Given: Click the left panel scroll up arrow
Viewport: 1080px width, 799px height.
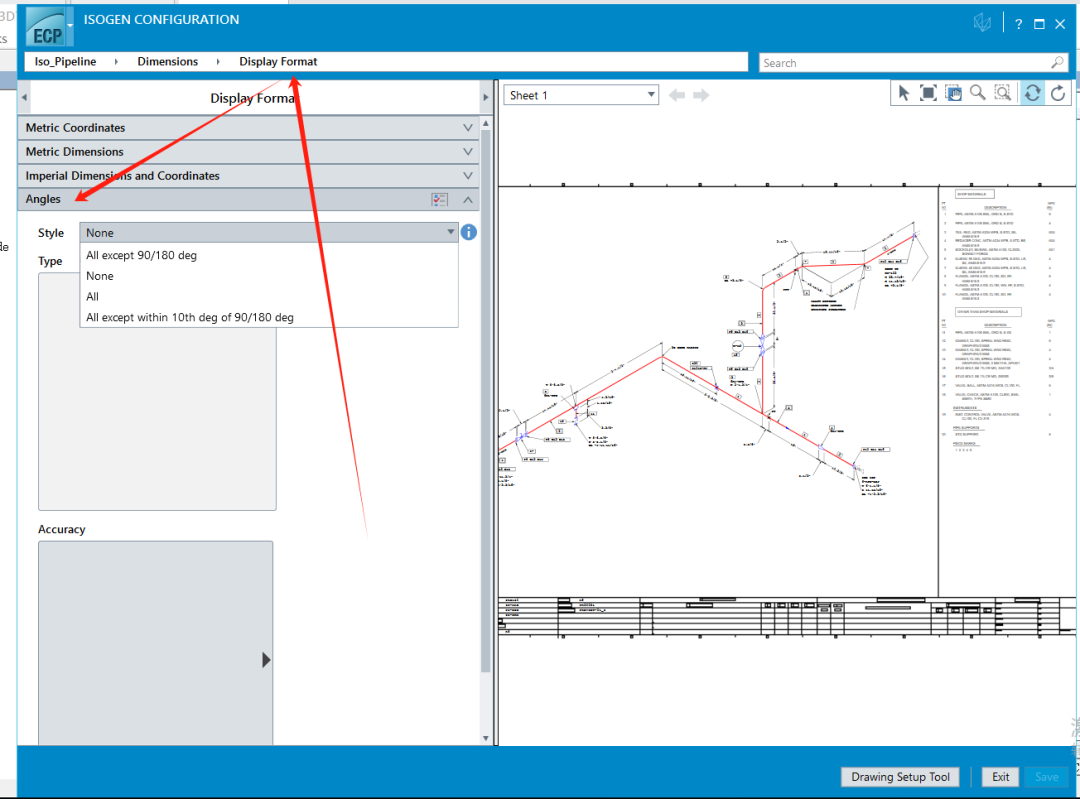Looking at the screenshot, I should click(486, 123).
